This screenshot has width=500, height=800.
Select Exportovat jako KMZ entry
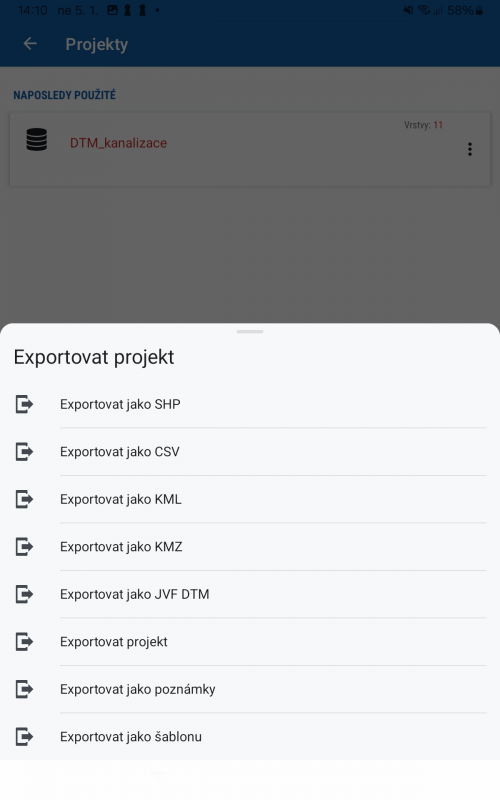[250, 546]
